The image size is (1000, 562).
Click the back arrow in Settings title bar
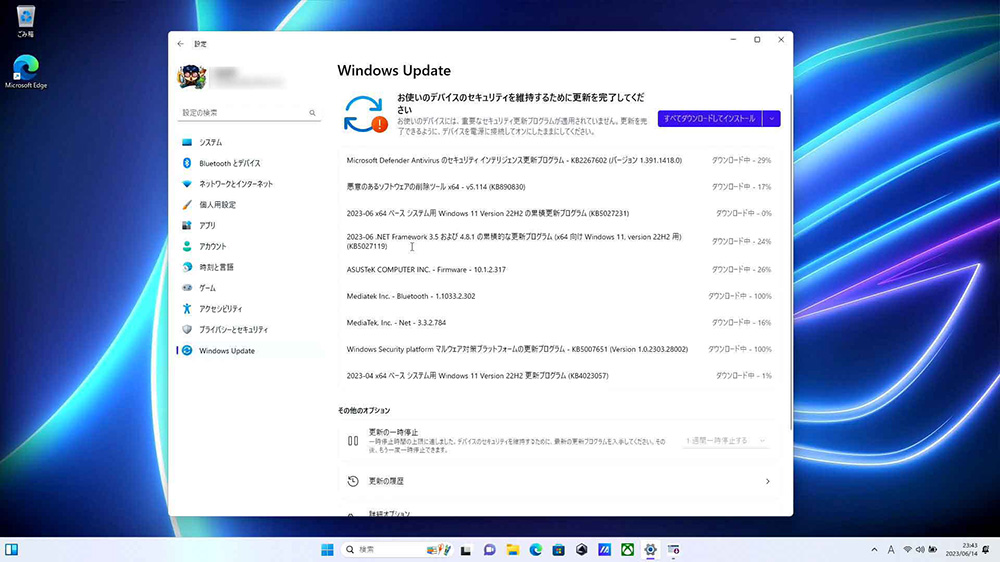pyautogui.click(x=181, y=44)
